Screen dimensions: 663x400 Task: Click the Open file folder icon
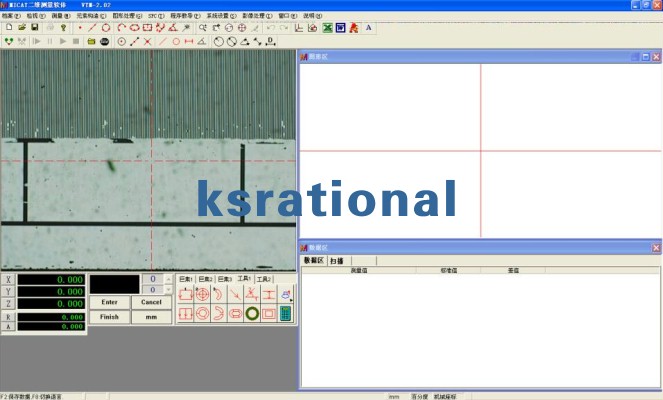[22, 28]
